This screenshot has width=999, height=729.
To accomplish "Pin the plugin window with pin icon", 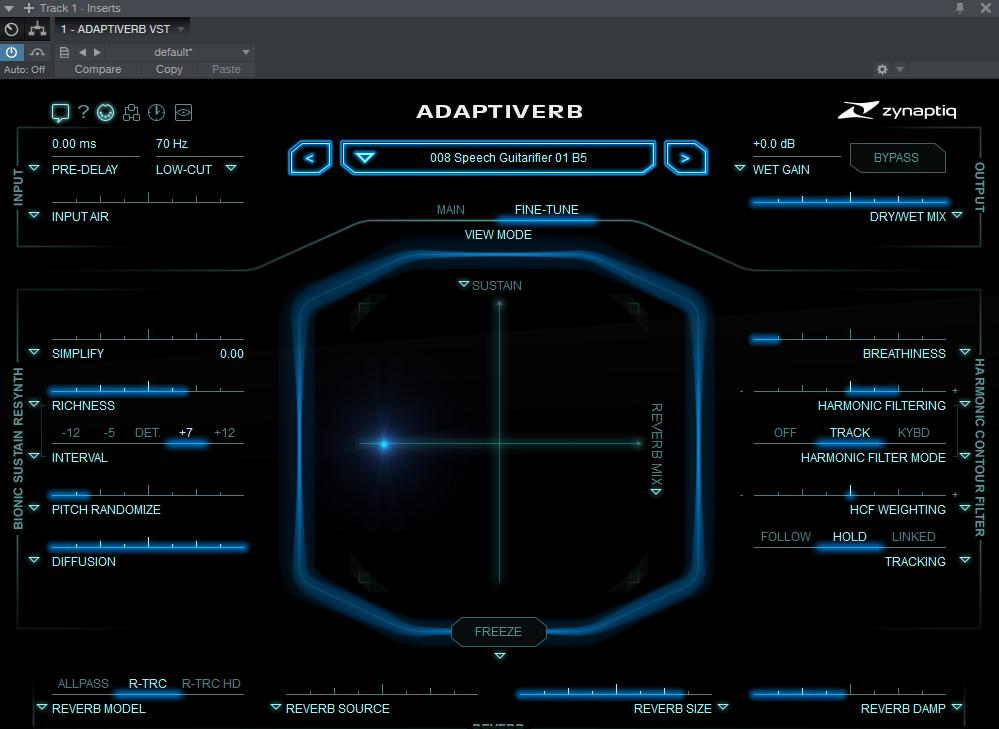I will click(959, 8).
